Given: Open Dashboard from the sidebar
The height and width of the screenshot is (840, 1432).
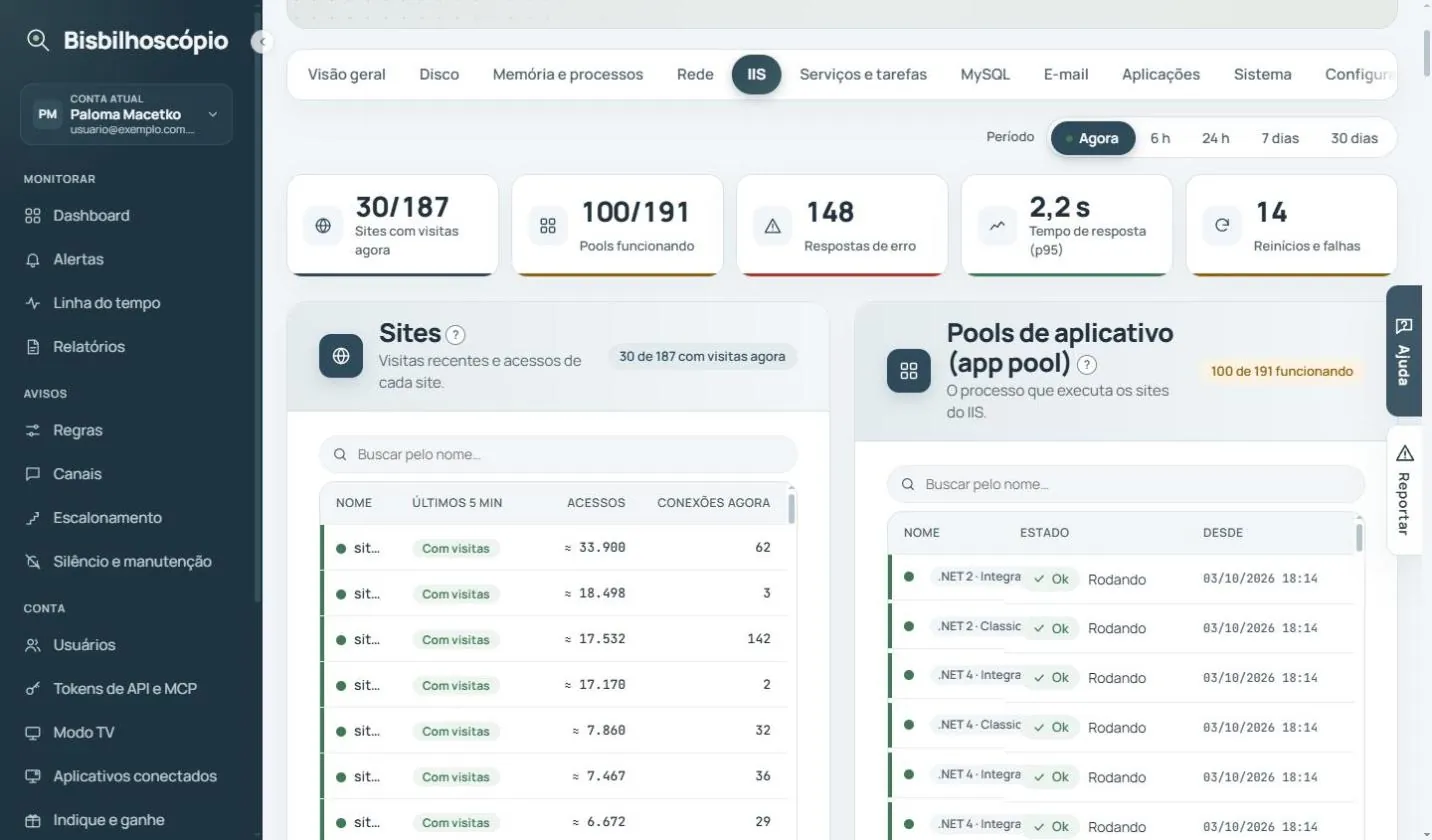Looking at the screenshot, I should [x=91, y=215].
